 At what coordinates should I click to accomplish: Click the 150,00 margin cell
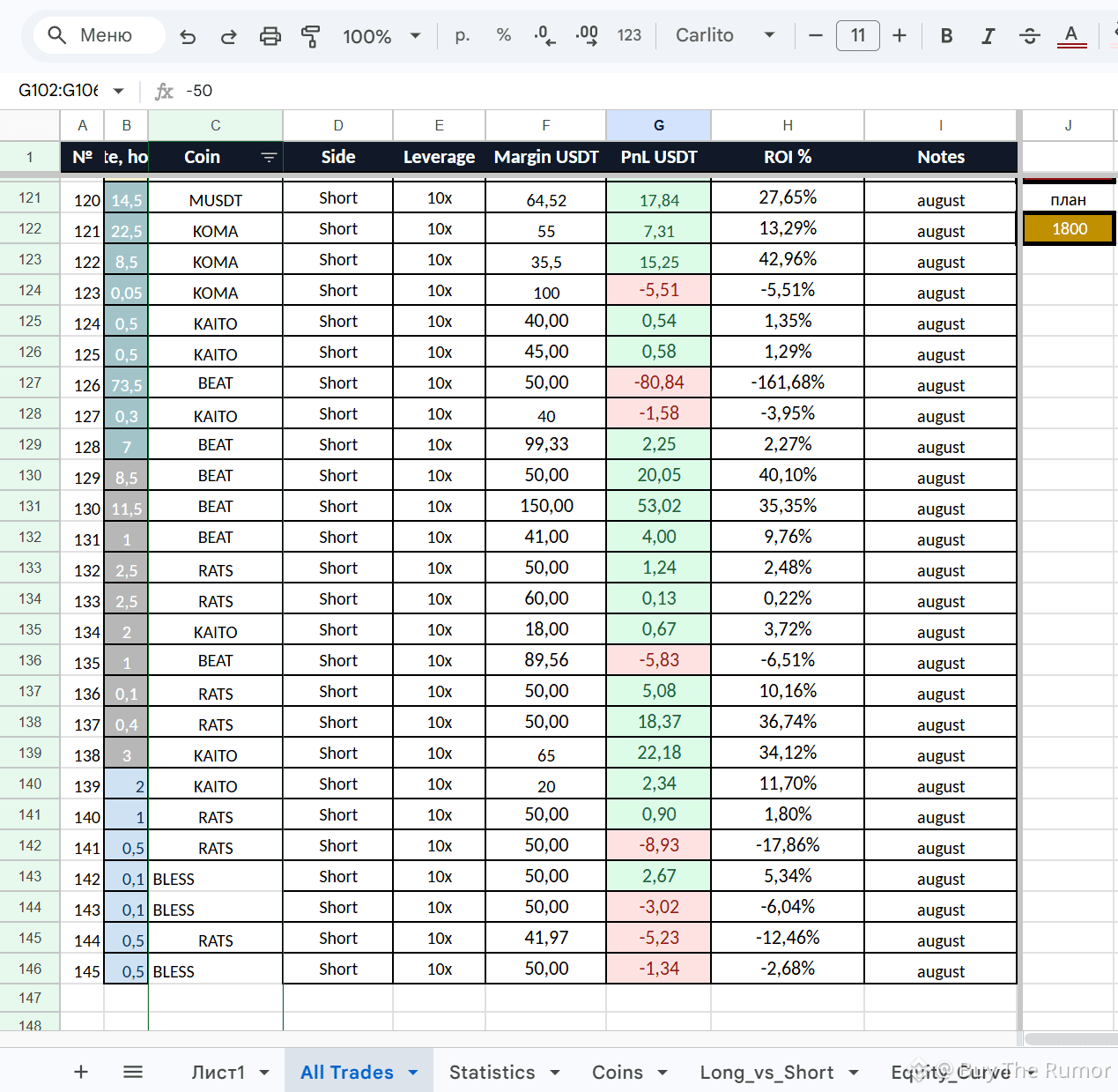(546, 506)
